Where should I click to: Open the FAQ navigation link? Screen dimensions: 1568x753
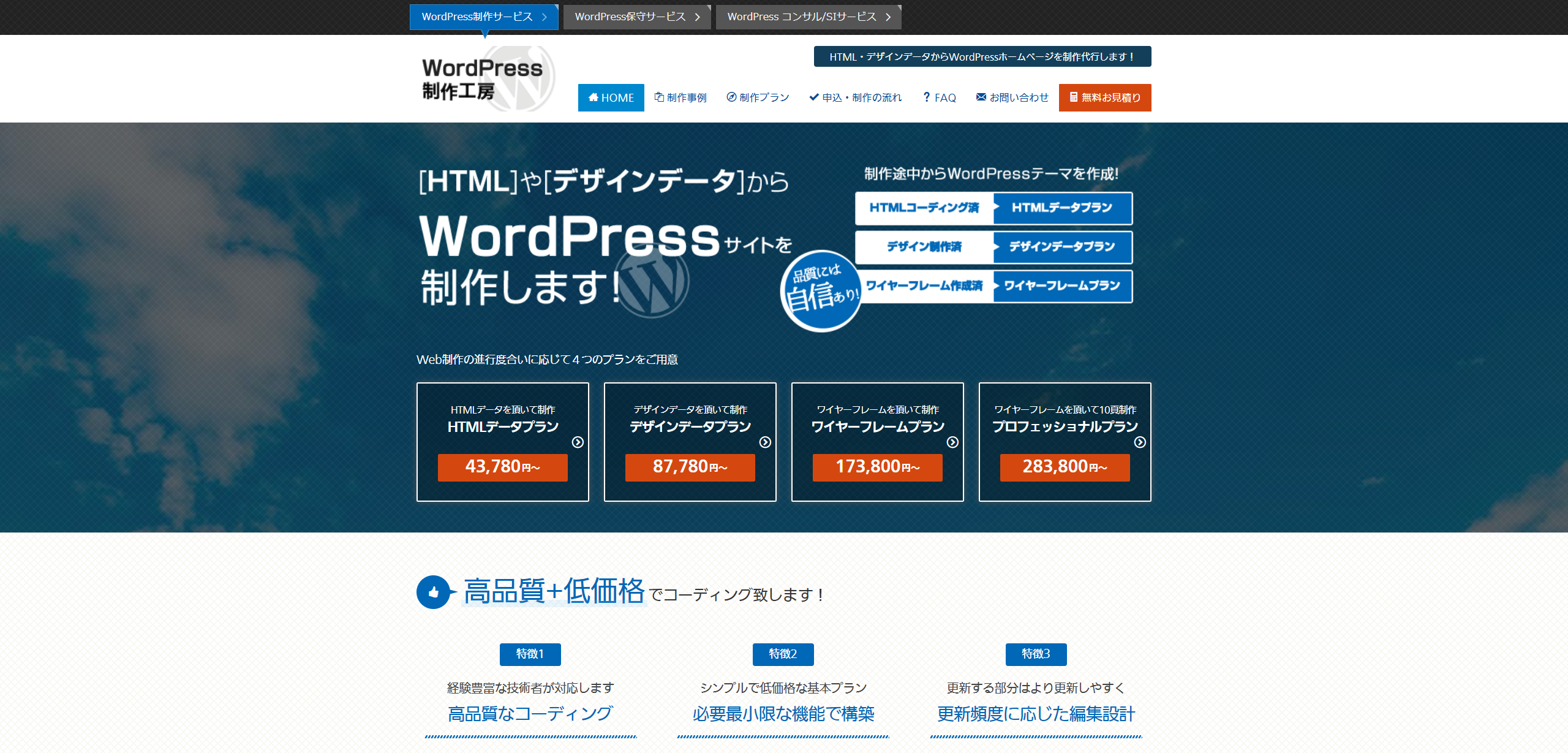point(940,98)
